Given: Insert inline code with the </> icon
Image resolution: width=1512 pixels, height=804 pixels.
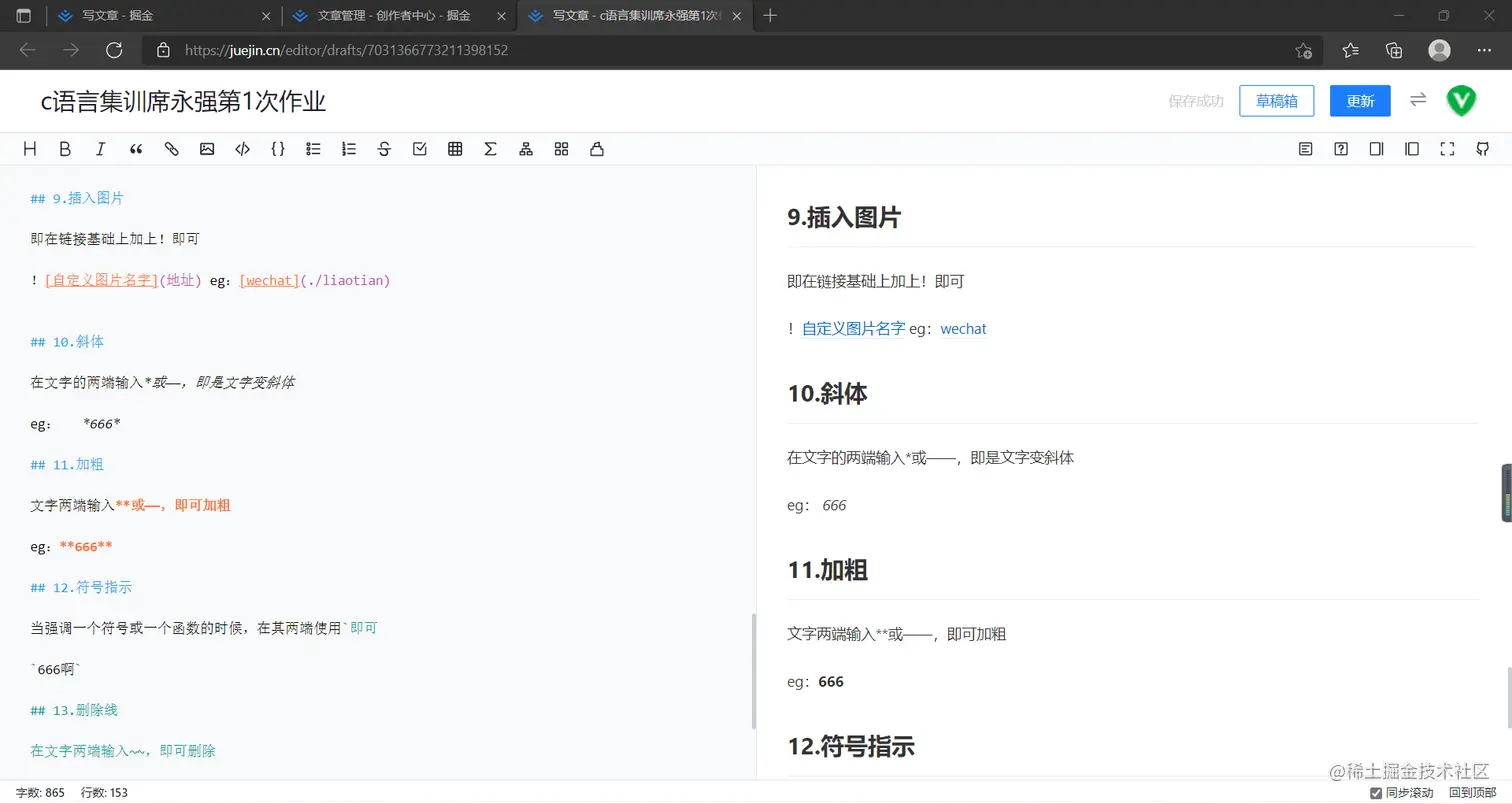Looking at the screenshot, I should [x=242, y=149].
